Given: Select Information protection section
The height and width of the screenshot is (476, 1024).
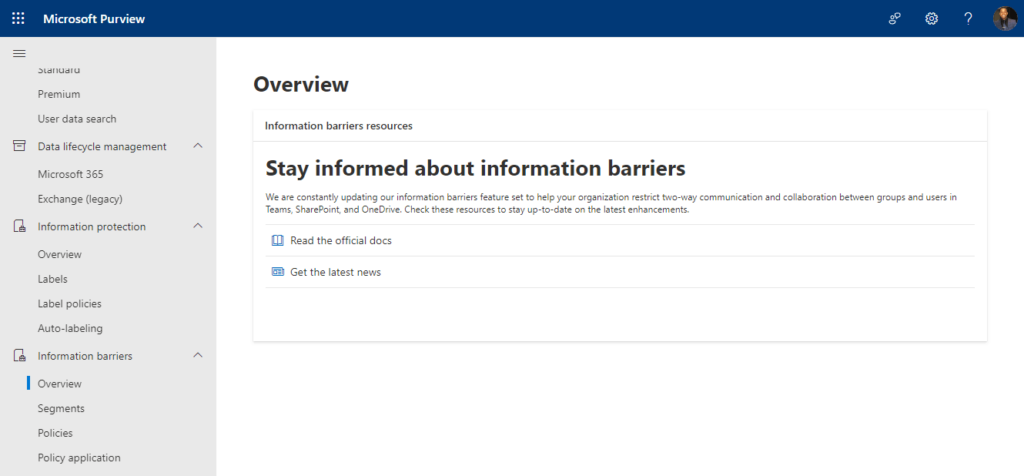Looking at the screenshot, I should (91, 227).
